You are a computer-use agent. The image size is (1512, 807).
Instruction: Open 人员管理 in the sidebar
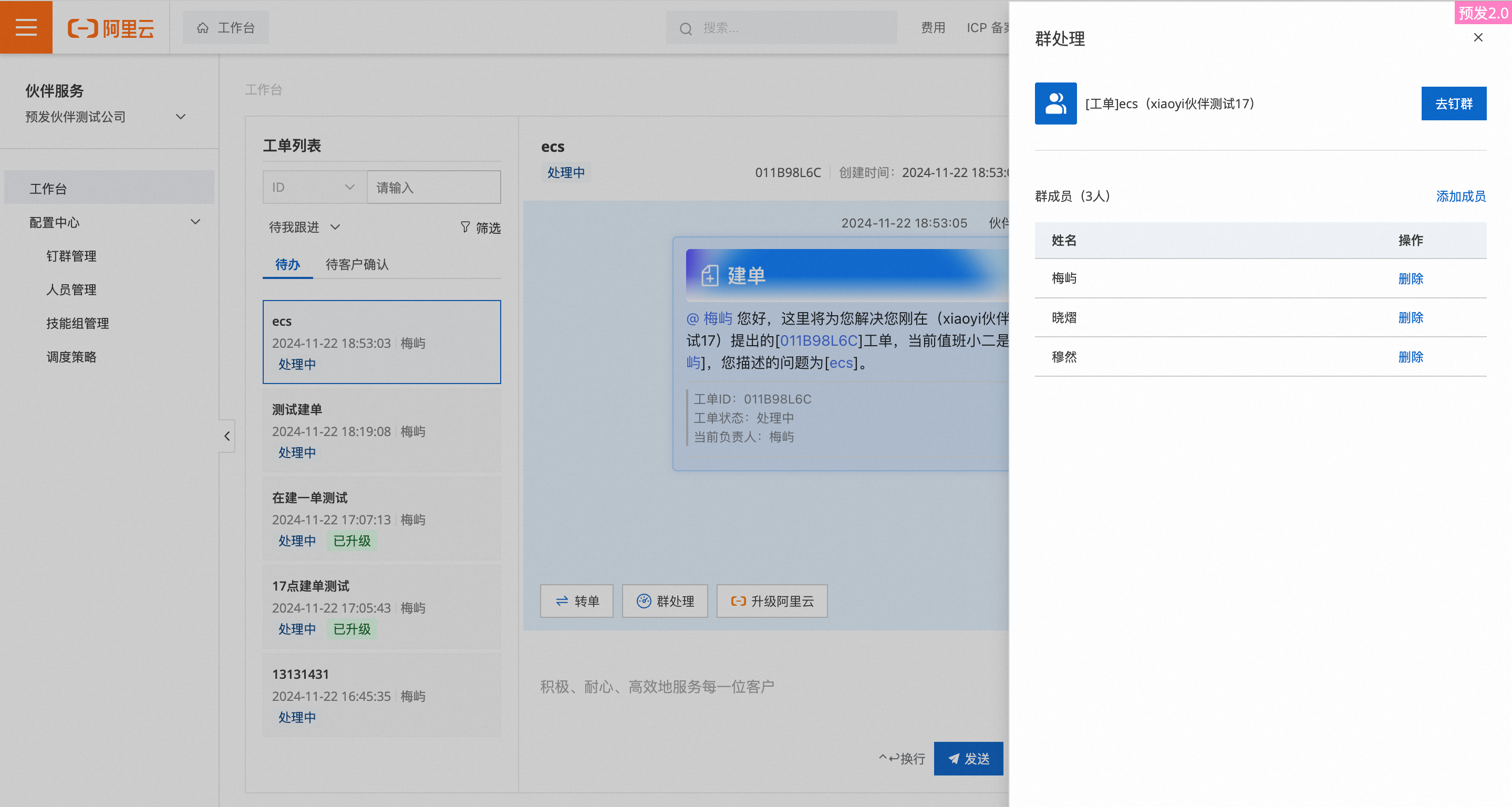tap(71, 289)
